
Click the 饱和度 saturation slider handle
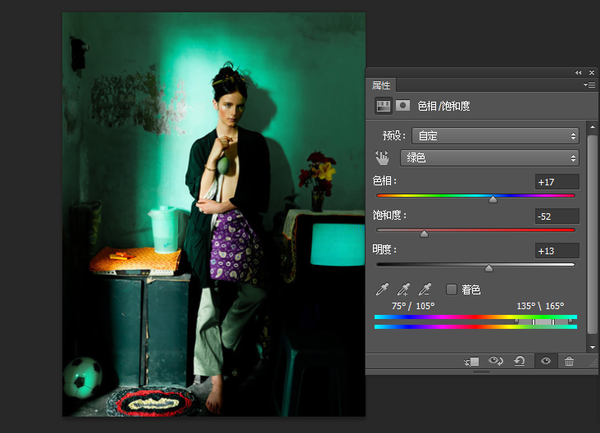pos(424,233)
